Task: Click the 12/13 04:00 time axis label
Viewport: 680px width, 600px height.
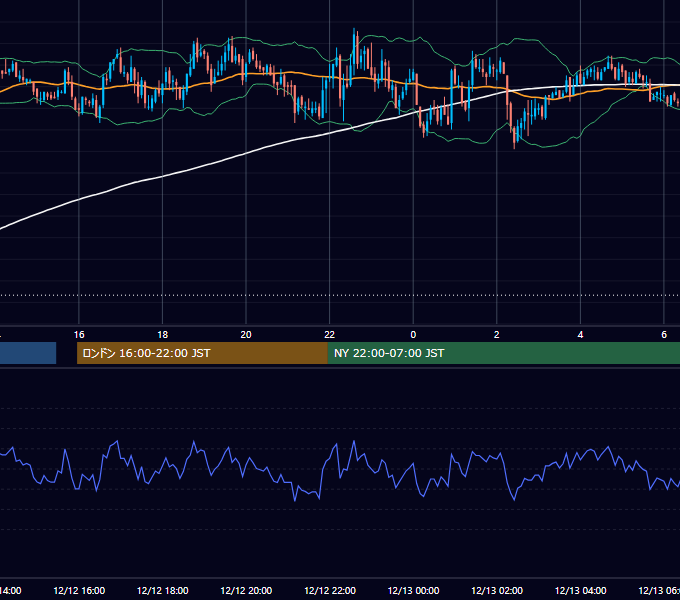Action: coord(581,590)
